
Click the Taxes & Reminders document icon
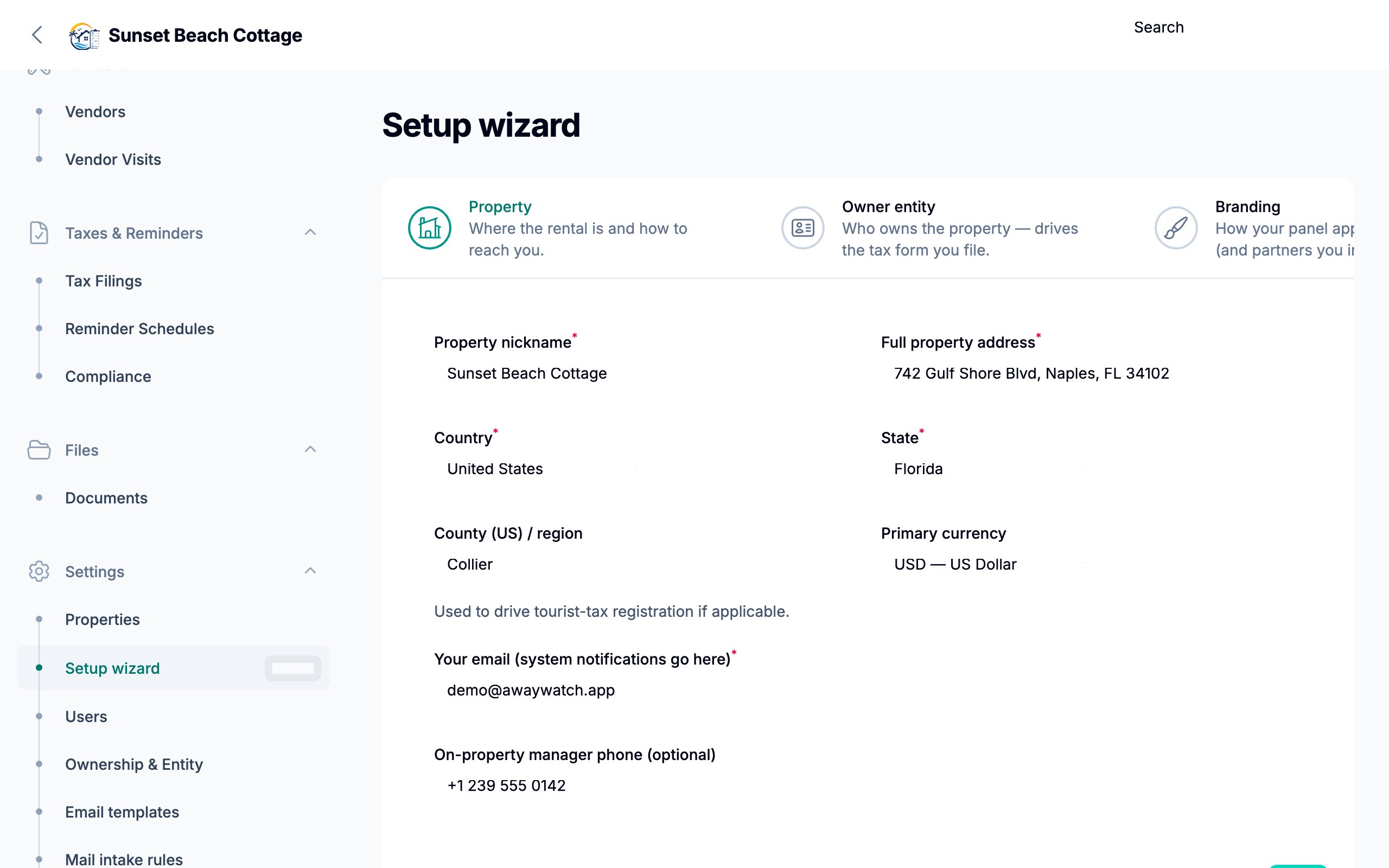point(39,233)
